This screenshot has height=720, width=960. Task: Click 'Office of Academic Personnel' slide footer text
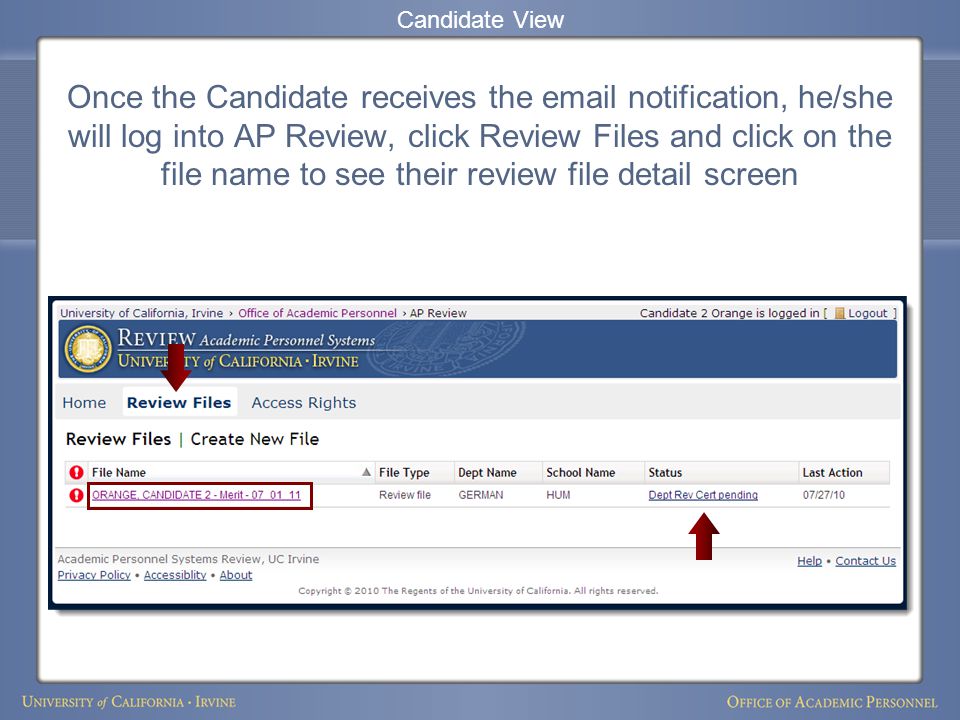832,702
